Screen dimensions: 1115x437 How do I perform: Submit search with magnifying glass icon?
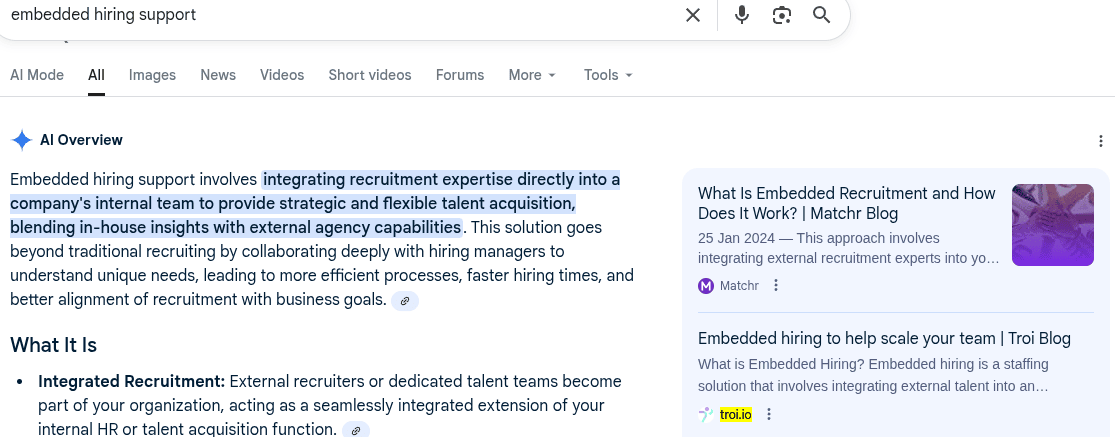[821, 15]
